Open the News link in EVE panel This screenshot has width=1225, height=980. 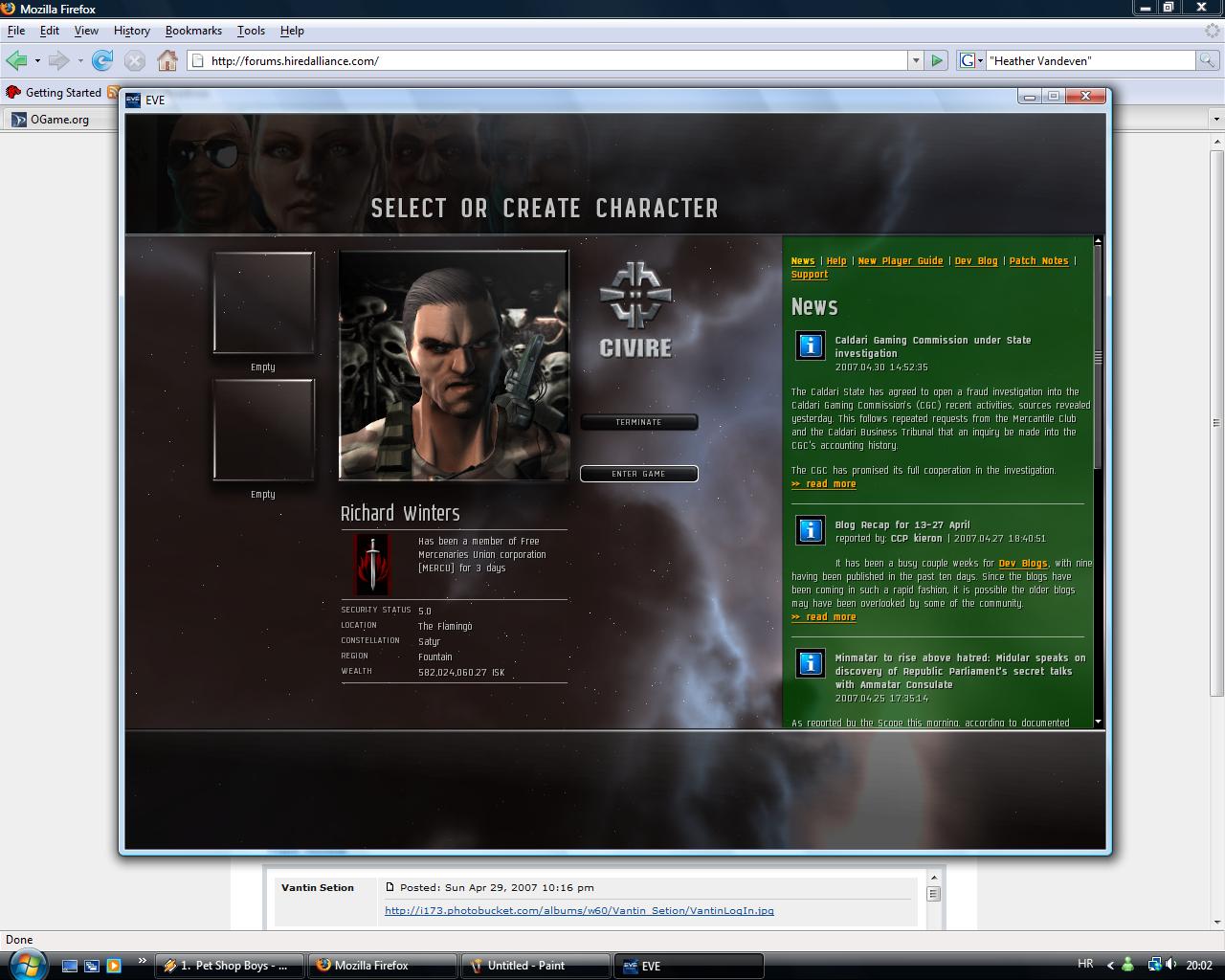tap(803, 261)
